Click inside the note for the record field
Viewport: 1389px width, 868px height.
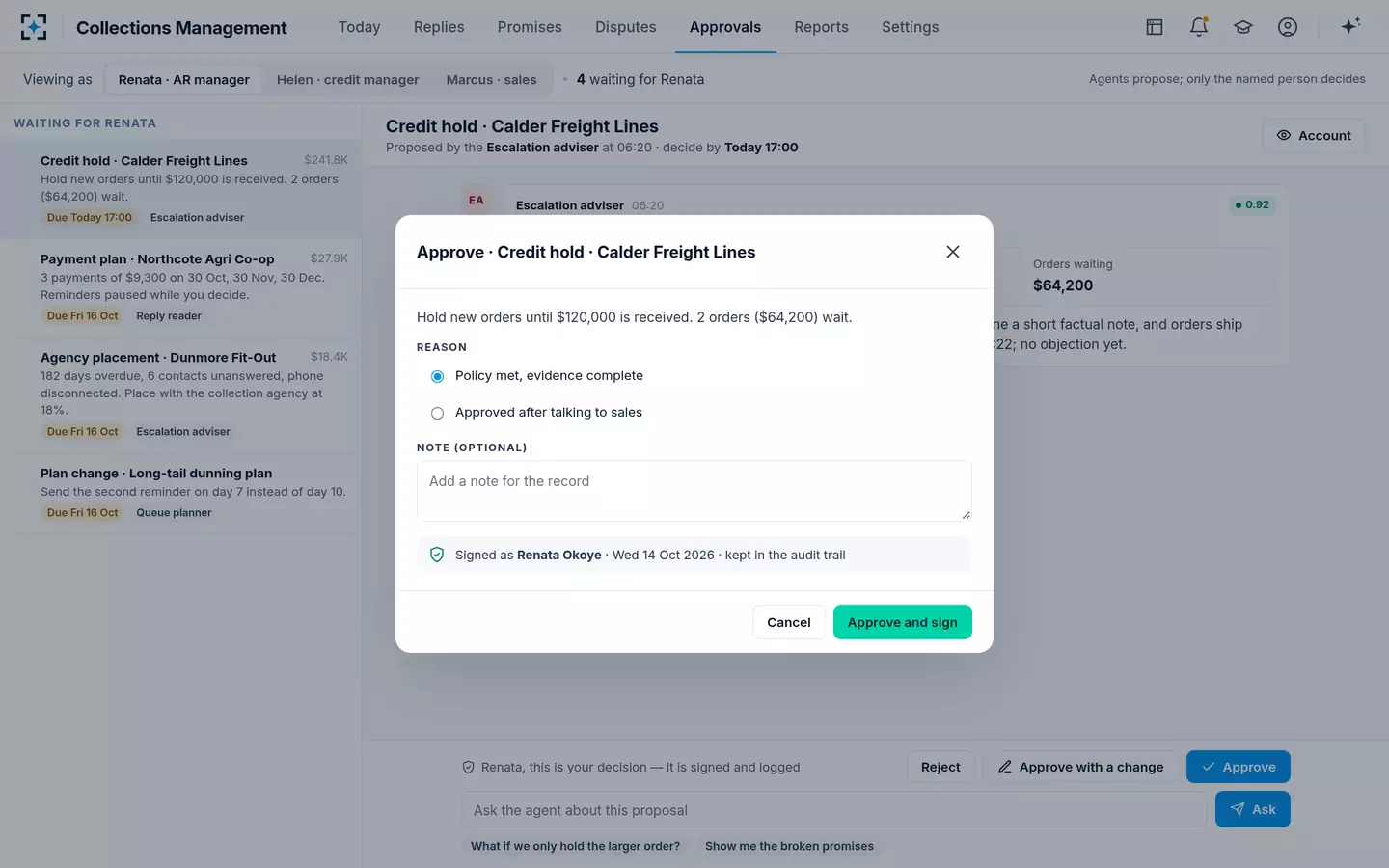click(694, 491)
